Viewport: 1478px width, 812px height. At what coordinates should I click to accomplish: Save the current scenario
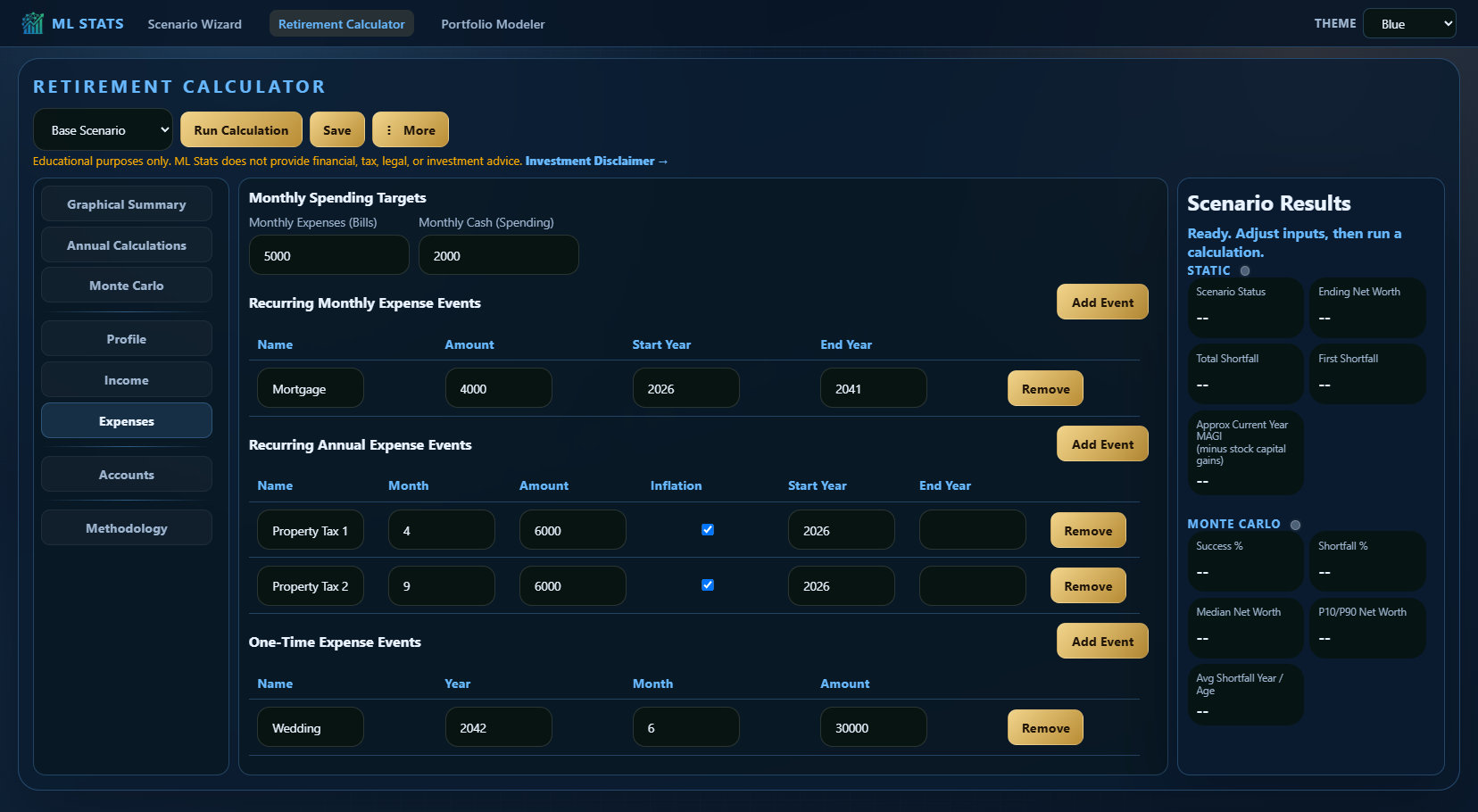(337, 129)
